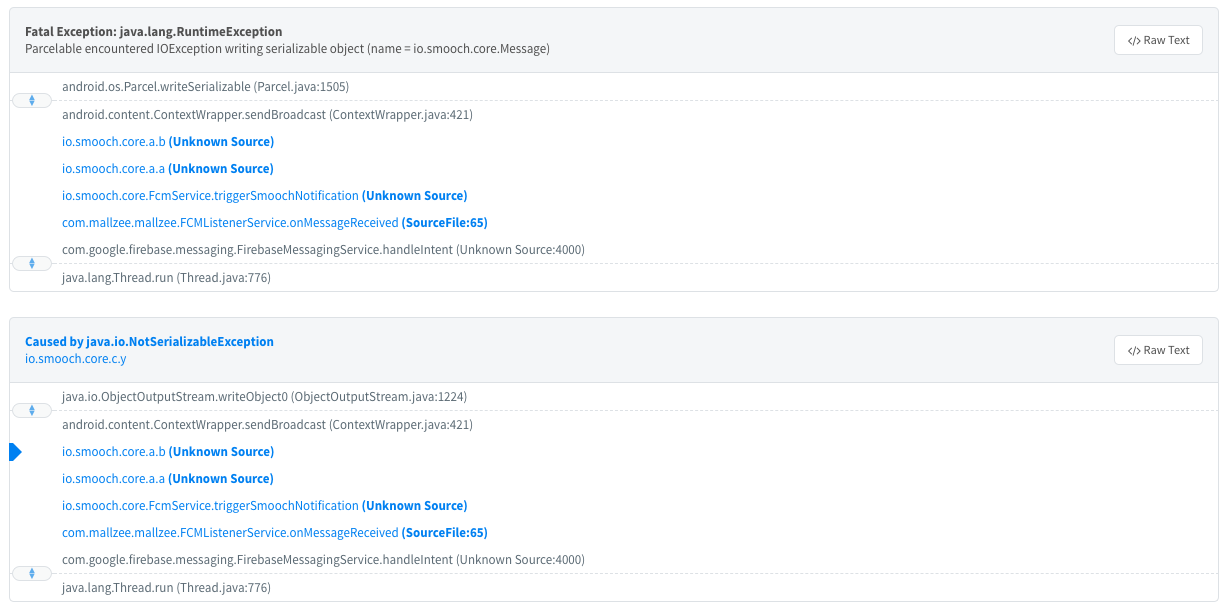Expand hidden frames above android.content.ContextWrapper.sendBroadcast

click(x=31, y=100)
